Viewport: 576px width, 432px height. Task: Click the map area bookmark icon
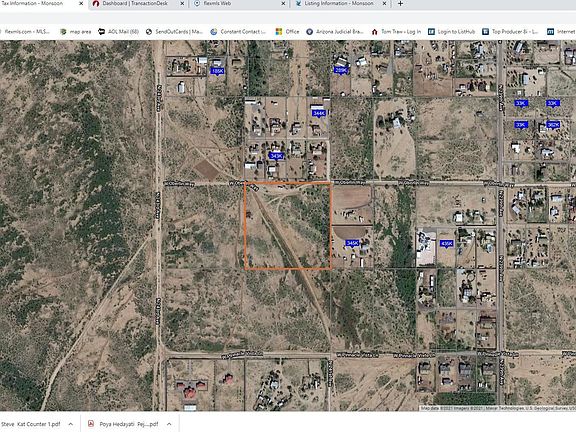(x=63, y=32)
